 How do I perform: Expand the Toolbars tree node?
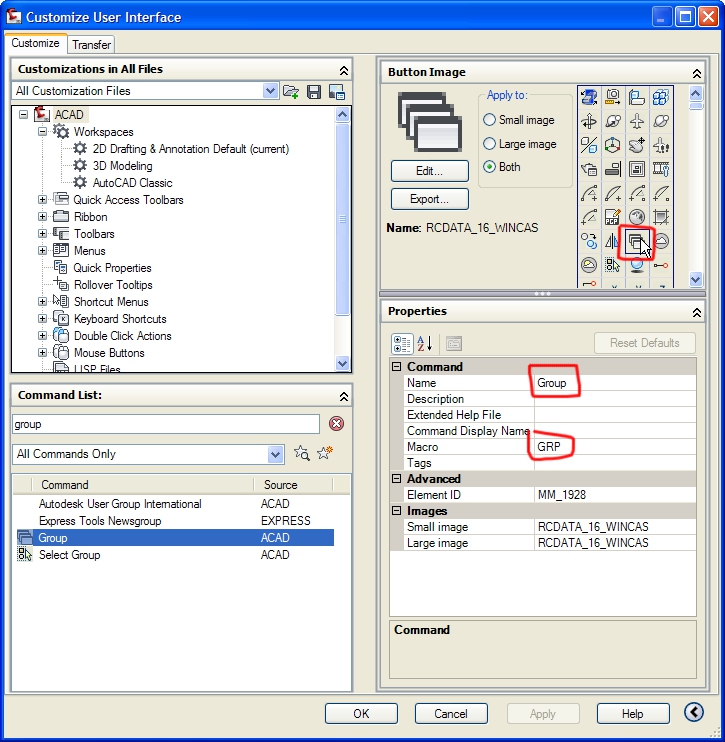pyautogui.click(x=43, y=234)
